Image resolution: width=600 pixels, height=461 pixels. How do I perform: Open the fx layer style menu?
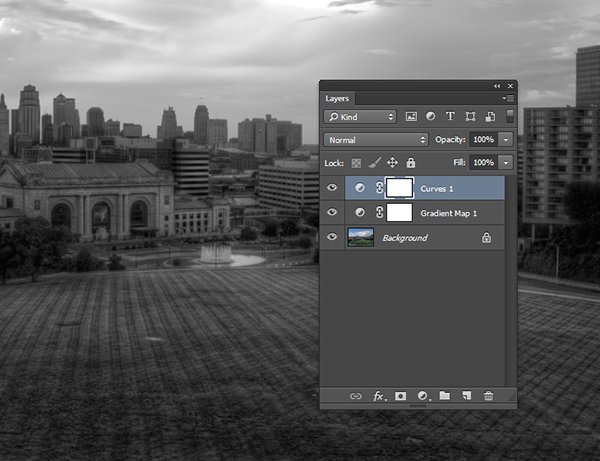(379, 396)
